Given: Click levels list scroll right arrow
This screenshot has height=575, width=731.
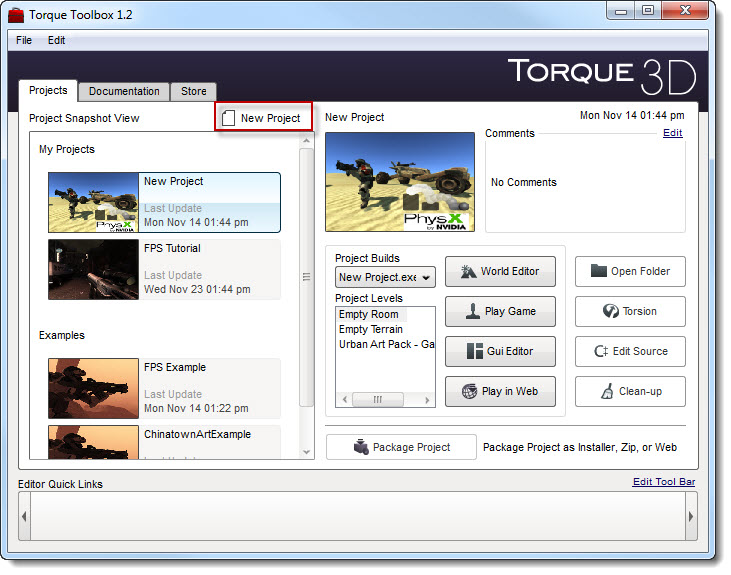Looking at the screenshot, I should 427,400.
